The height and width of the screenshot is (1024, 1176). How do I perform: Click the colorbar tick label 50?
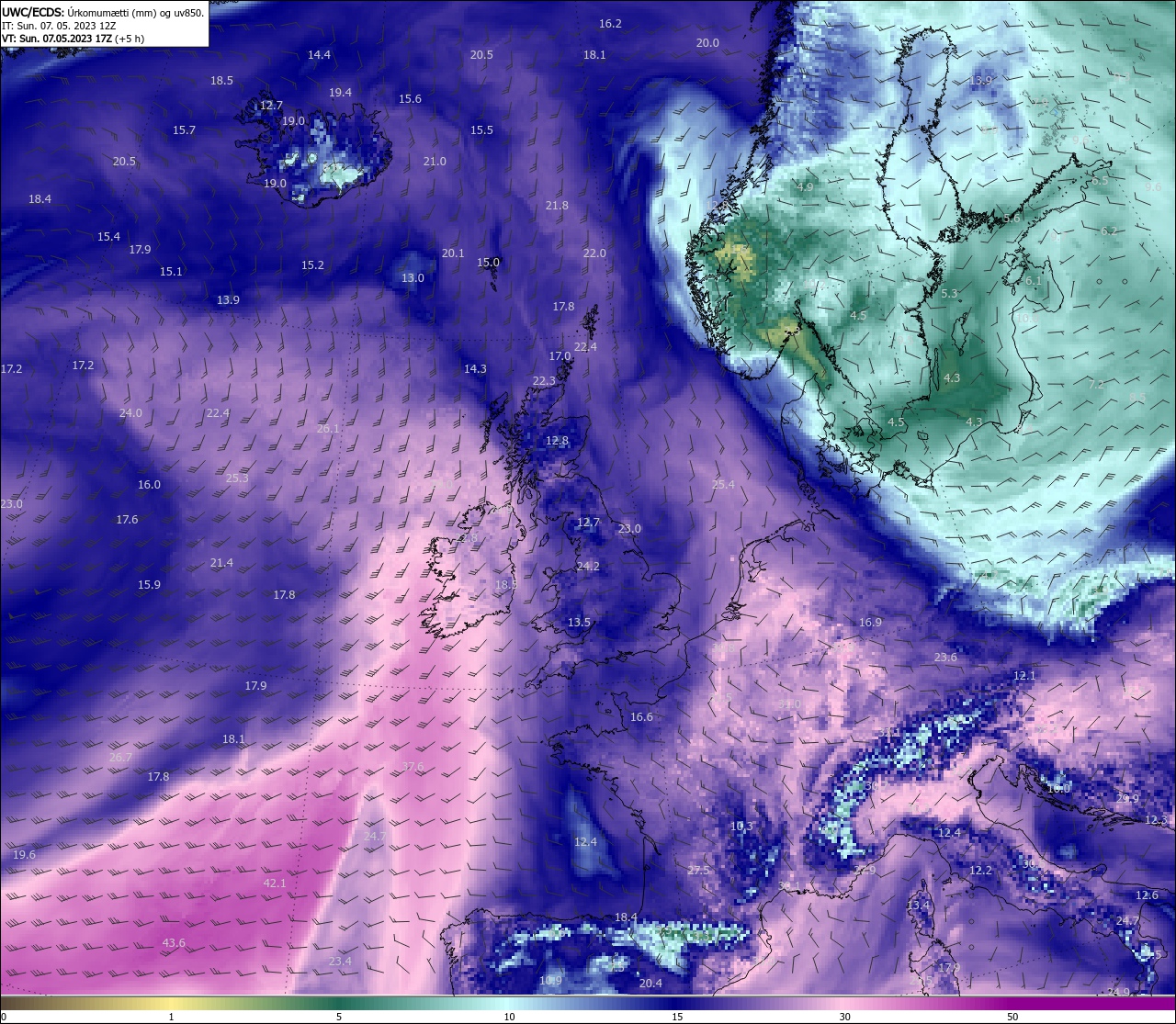(1012, 1017)
